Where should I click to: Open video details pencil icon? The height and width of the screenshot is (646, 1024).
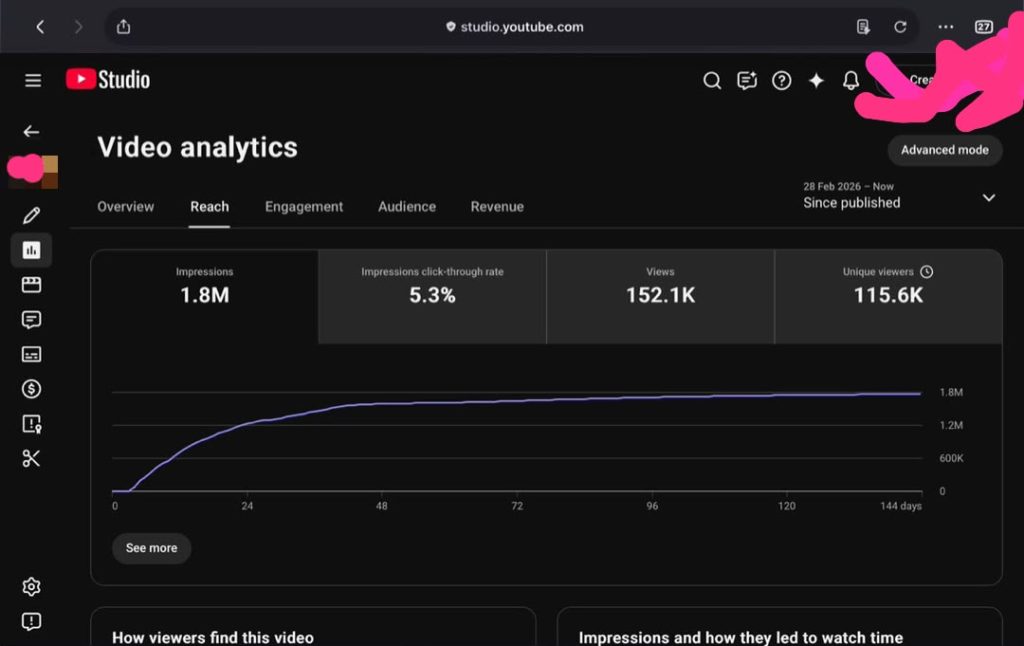click(31, 215)
